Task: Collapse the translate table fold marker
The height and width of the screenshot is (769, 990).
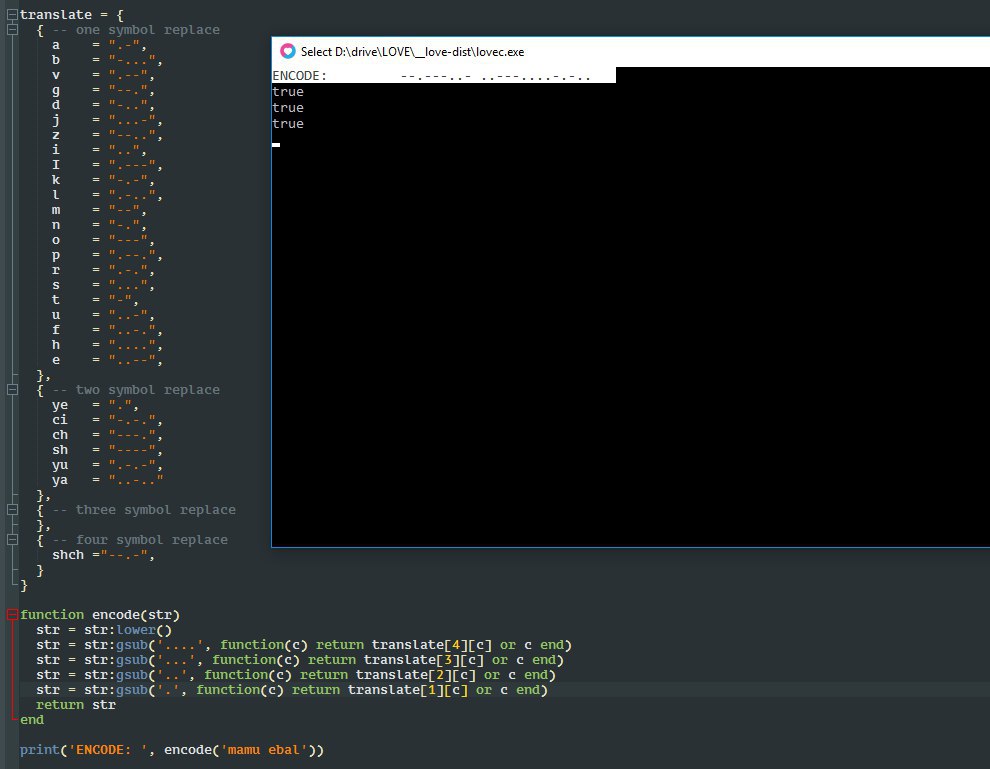Action: coord(12,14)
